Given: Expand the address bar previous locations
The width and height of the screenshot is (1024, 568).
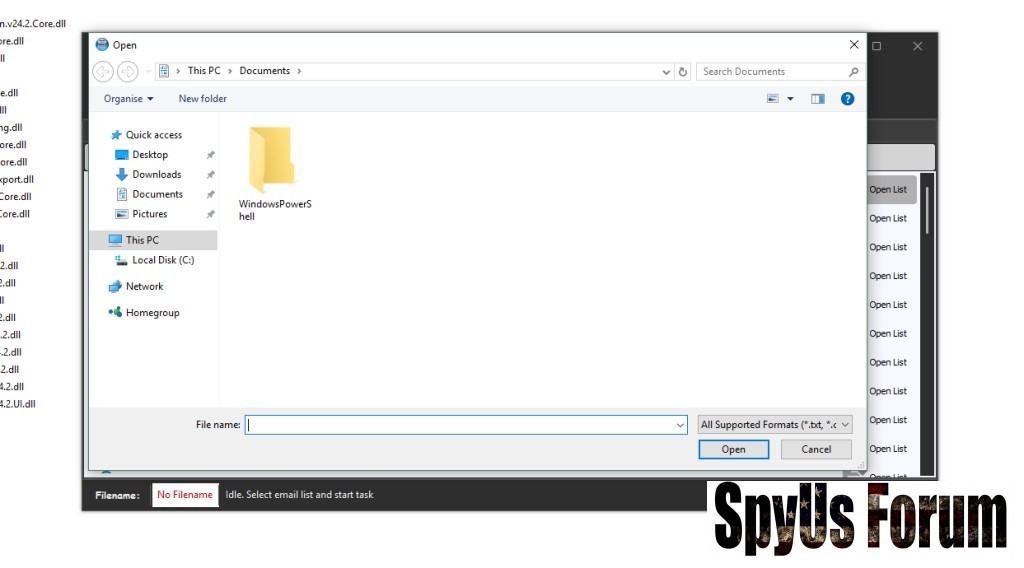Looking at the screenshot, I should (x=667, y=72).
